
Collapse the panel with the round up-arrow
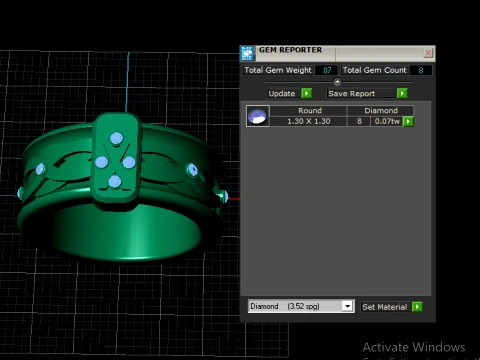pyautogui.click(x=337, y=82)
